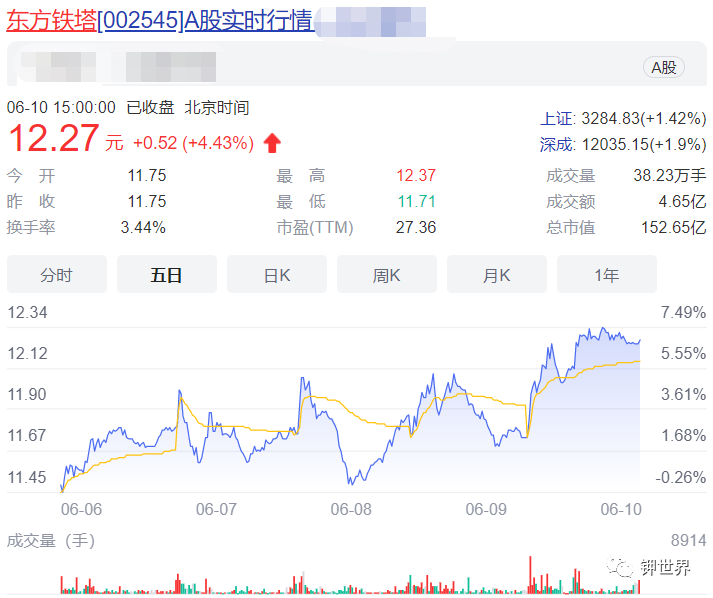Screen dimensions: 713x598
Task: Click the 成交量 (手) volume chart label
Action: pos(51,541)
